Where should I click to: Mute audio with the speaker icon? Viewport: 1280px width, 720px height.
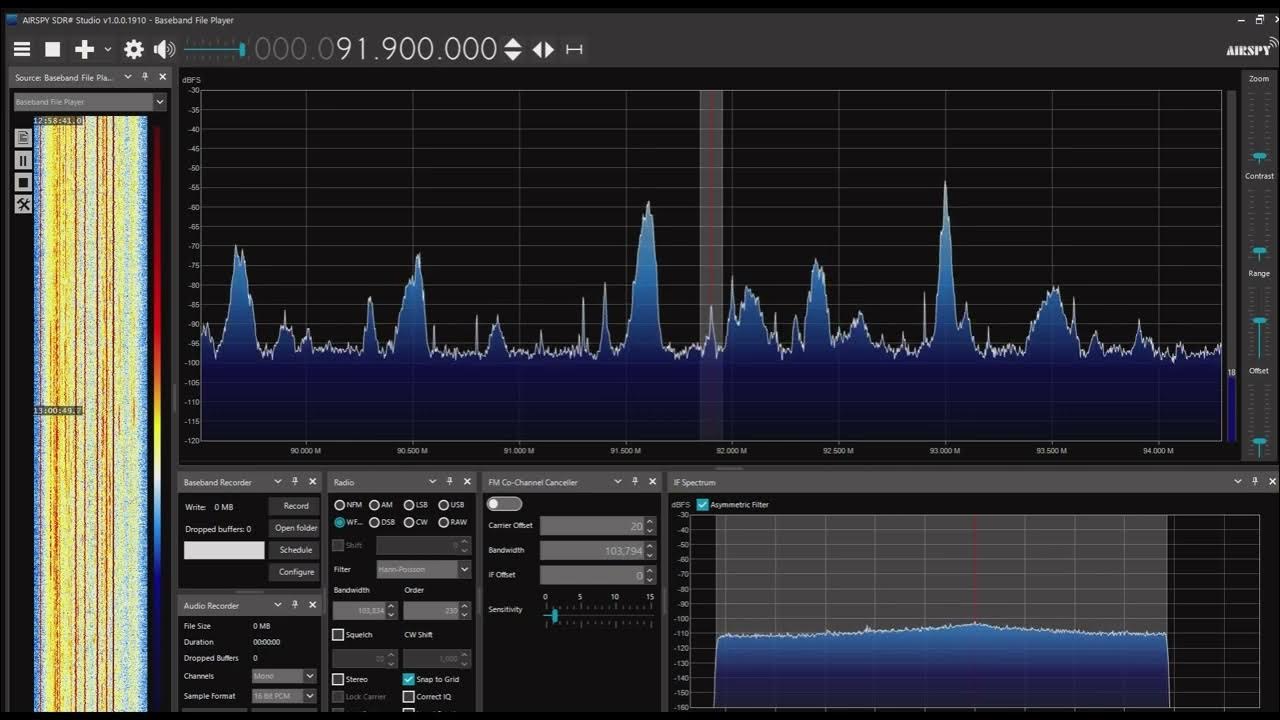(165, 49)
